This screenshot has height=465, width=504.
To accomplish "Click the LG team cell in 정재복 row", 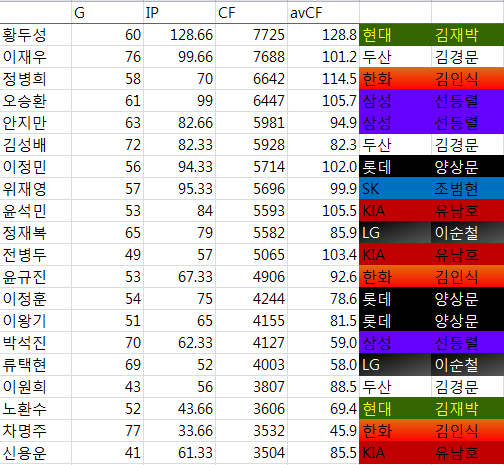I will pos(395,233).
